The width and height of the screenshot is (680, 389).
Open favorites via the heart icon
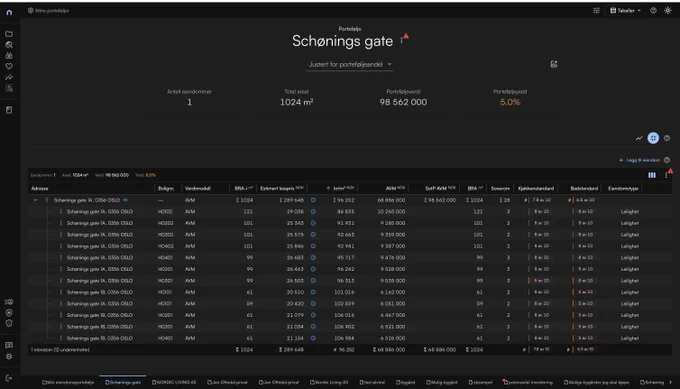9,66
